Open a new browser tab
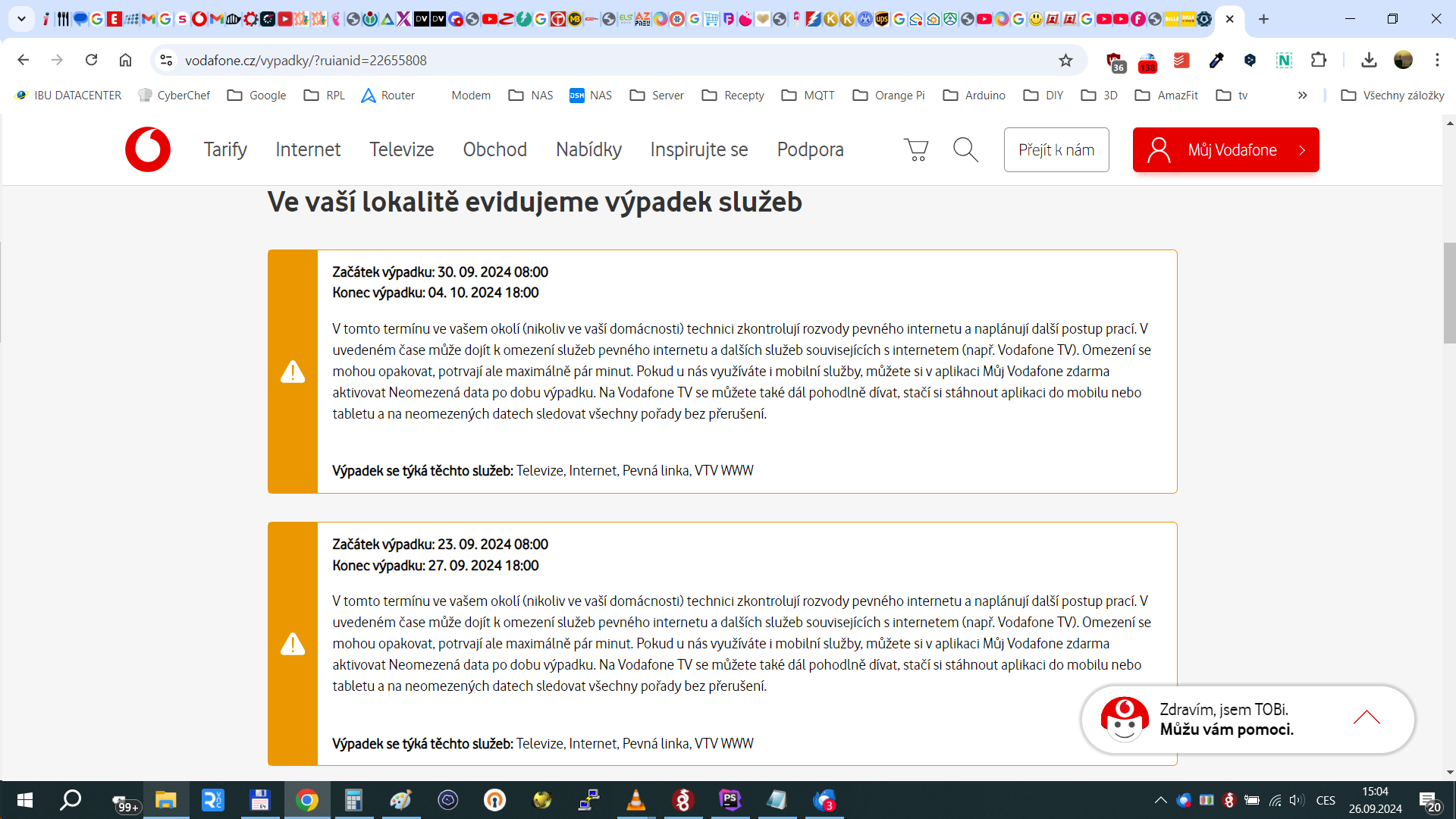This screenshot has height=819, width=1456. coord(1263,19)
